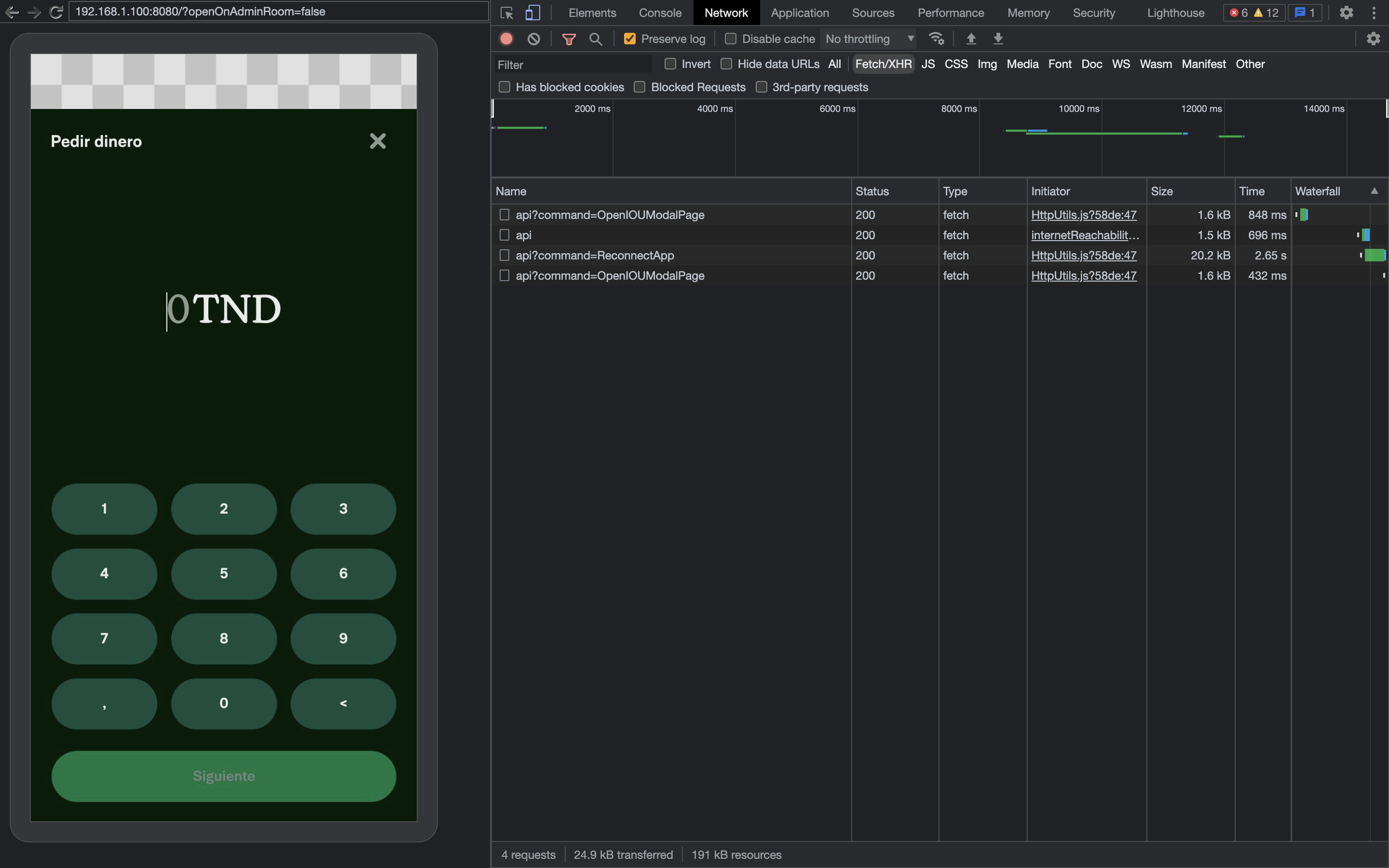Open the Lighthouse tab
The height and width of the screenshot is (868, 1389).
pos(1175,13)
